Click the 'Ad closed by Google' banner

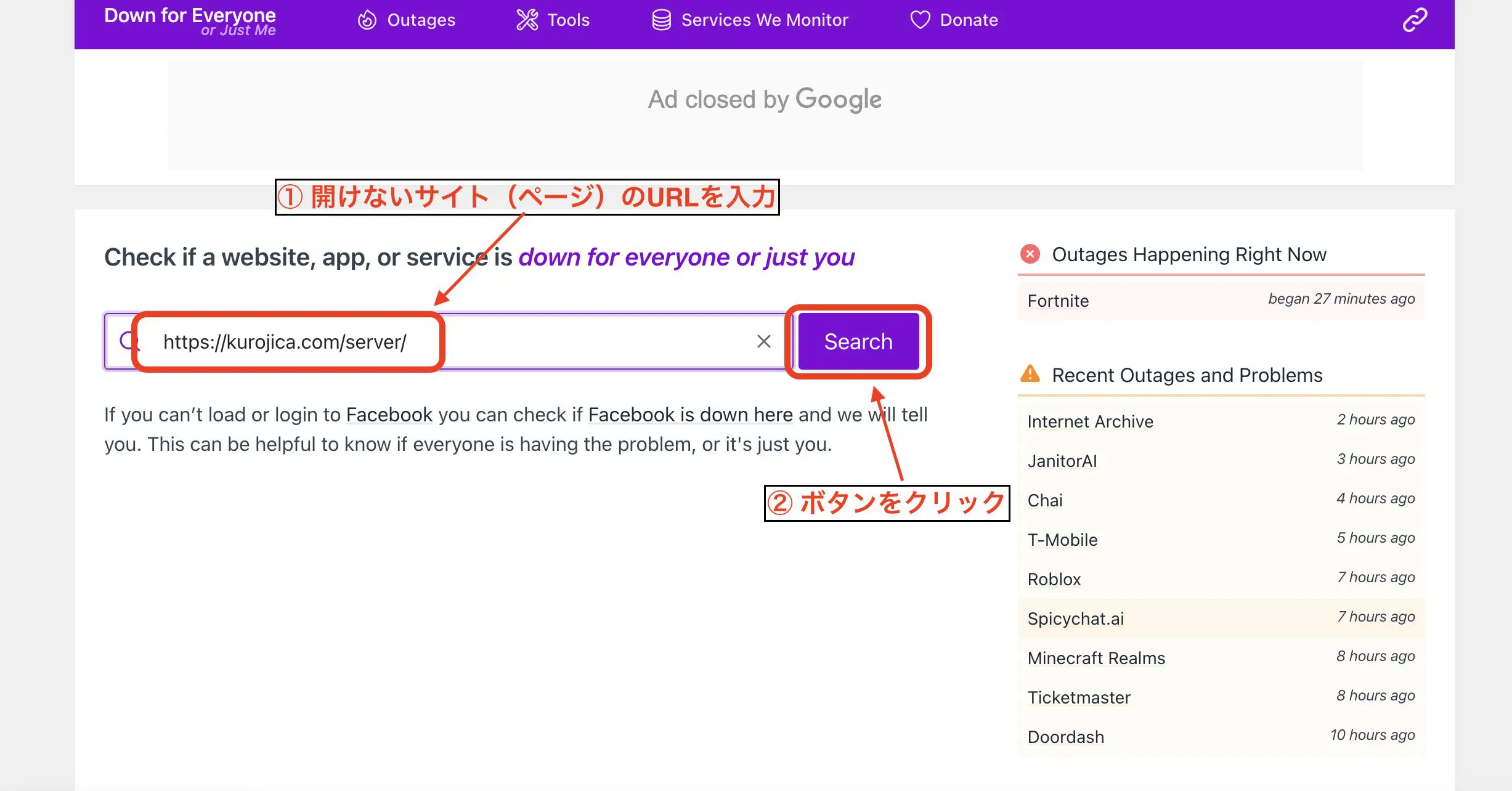[765, 115]
